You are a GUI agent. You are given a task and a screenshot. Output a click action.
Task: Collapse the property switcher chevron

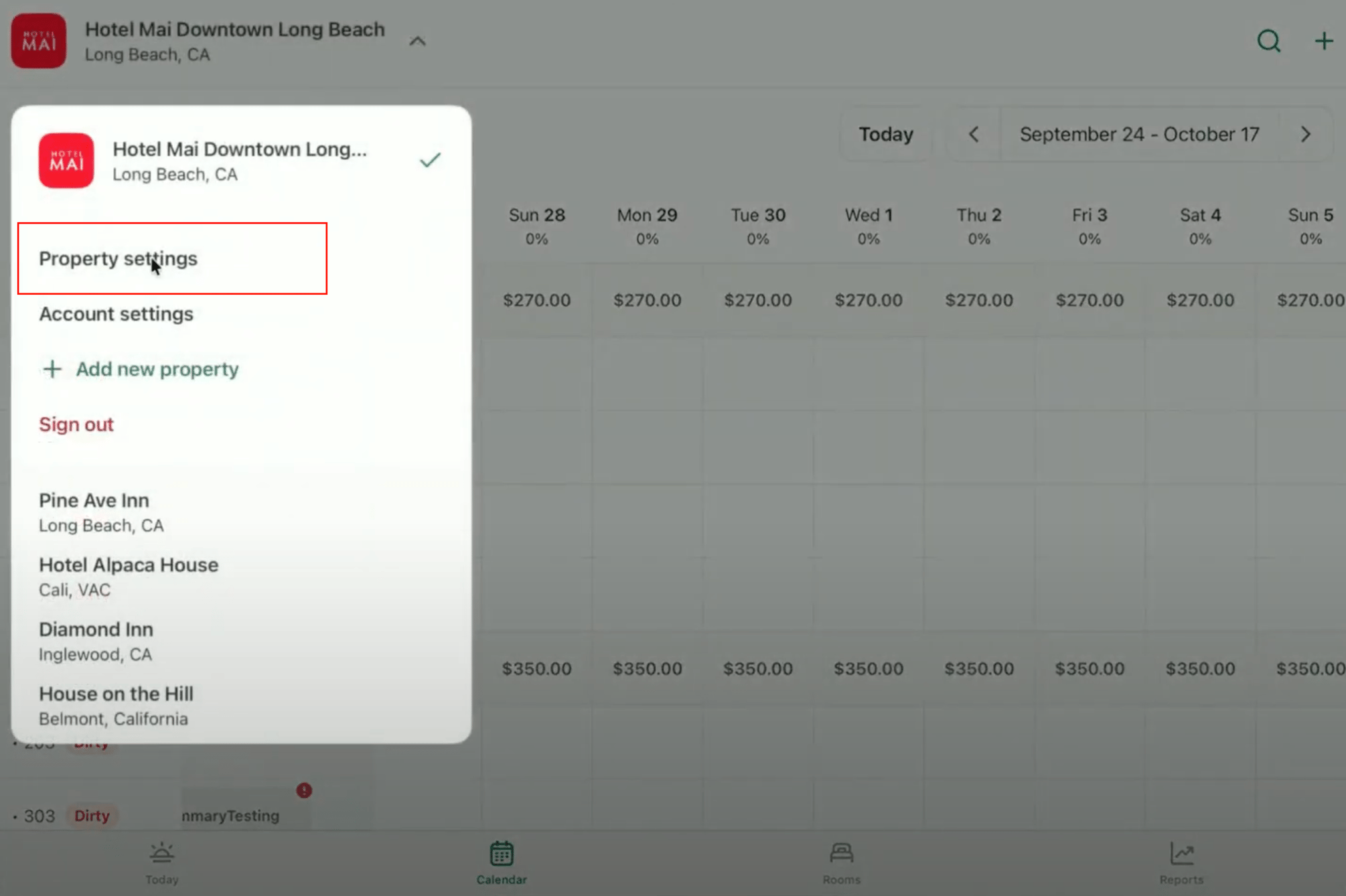[x=417, y=42]
